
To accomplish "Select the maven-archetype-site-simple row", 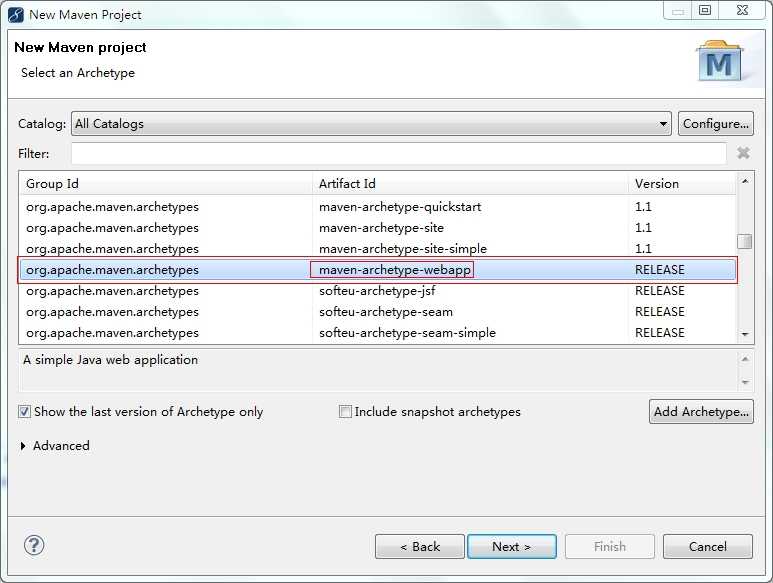I will click(378, 249).
